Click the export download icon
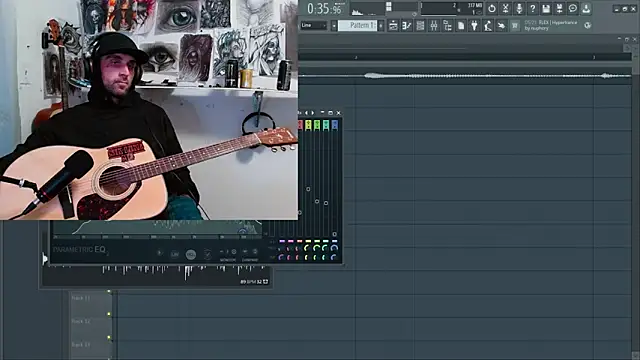 tap(586, 8)
